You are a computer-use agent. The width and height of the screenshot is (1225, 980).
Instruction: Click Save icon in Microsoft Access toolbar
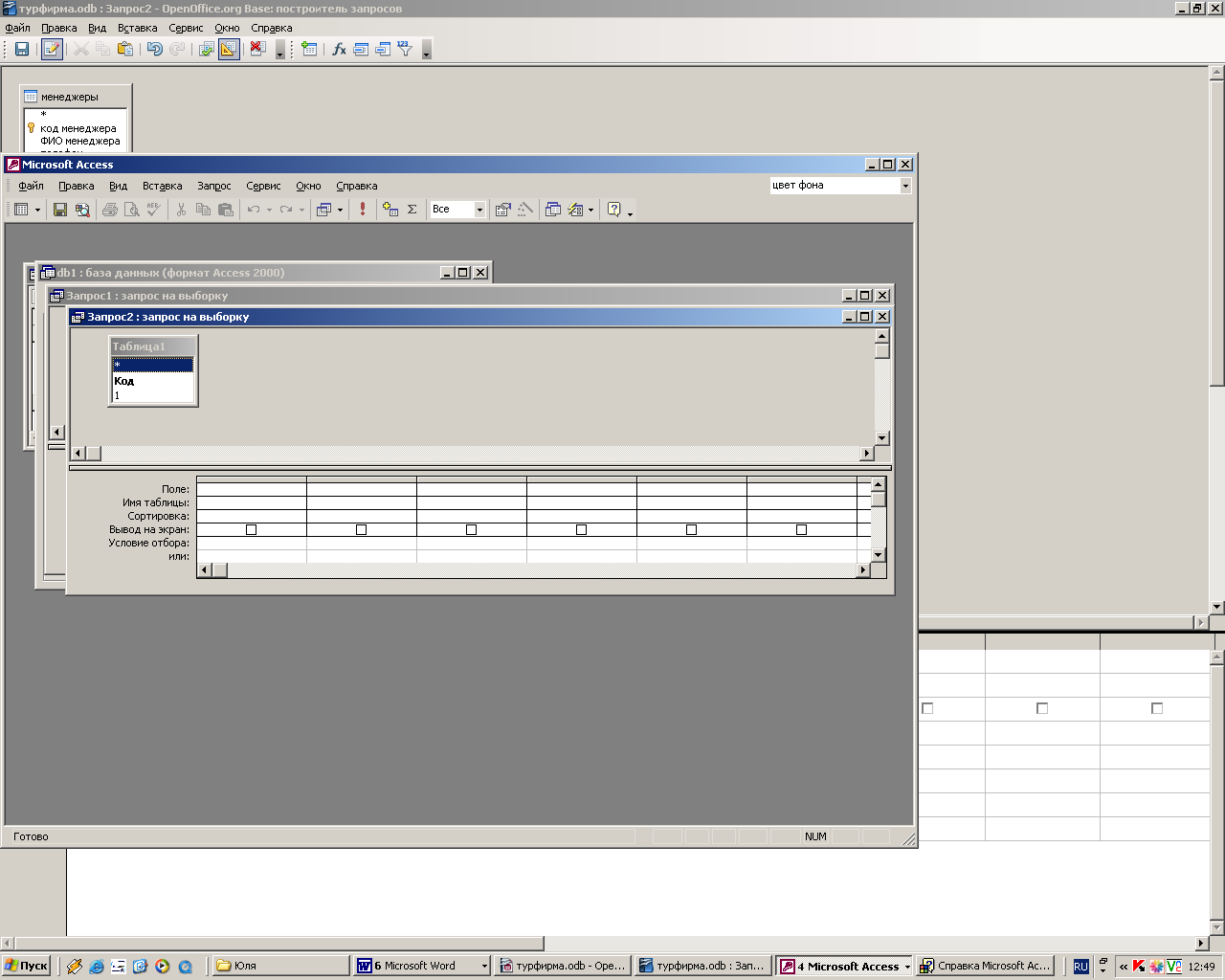point(60,210)
